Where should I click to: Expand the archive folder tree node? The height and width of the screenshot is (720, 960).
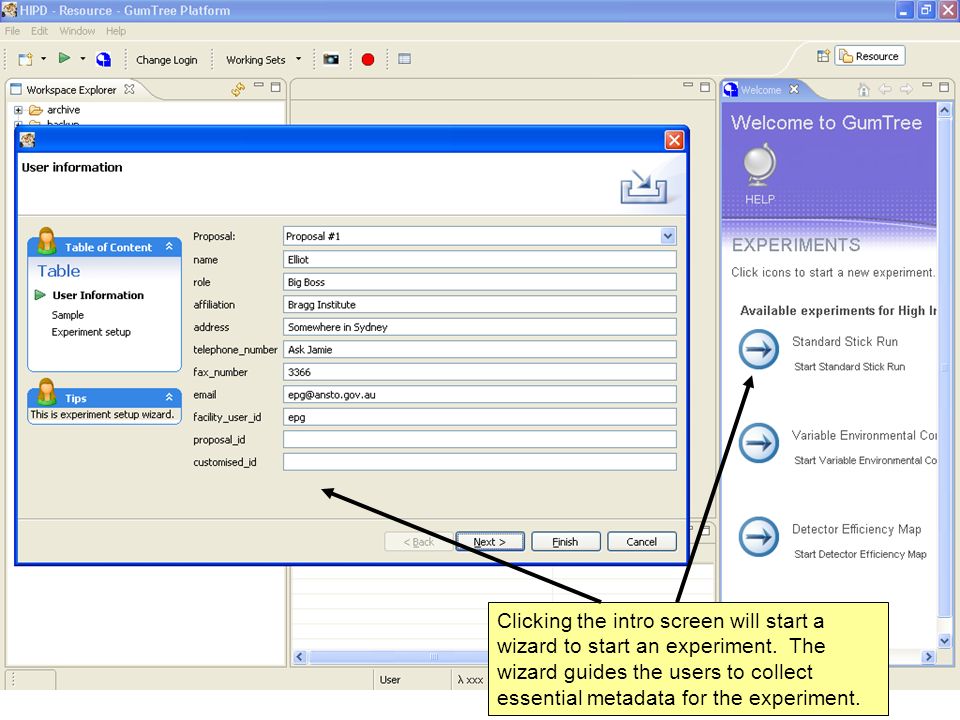(18, 110)
